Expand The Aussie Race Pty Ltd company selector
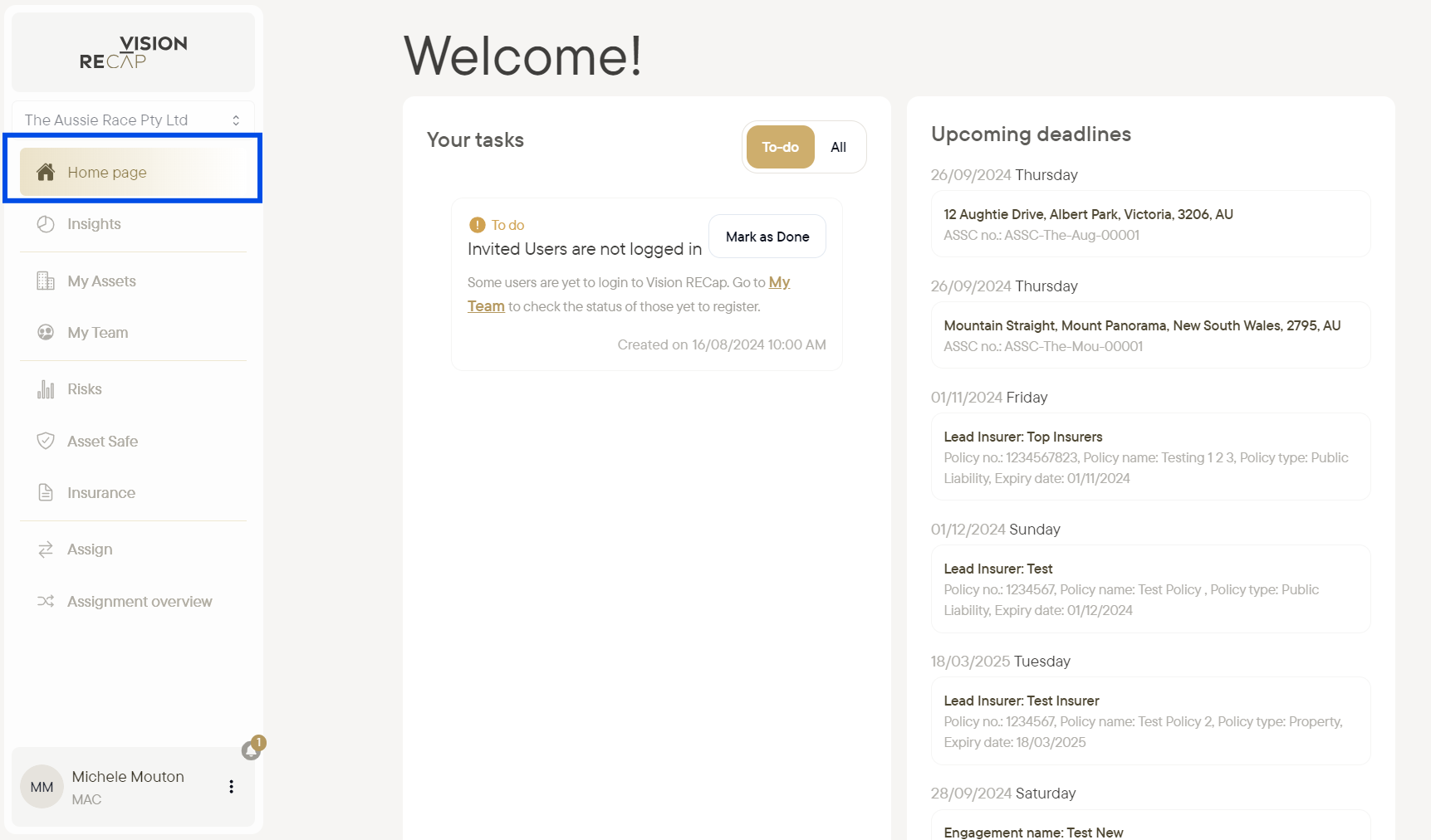The image size is (1431, 840). tap(133, 120)
